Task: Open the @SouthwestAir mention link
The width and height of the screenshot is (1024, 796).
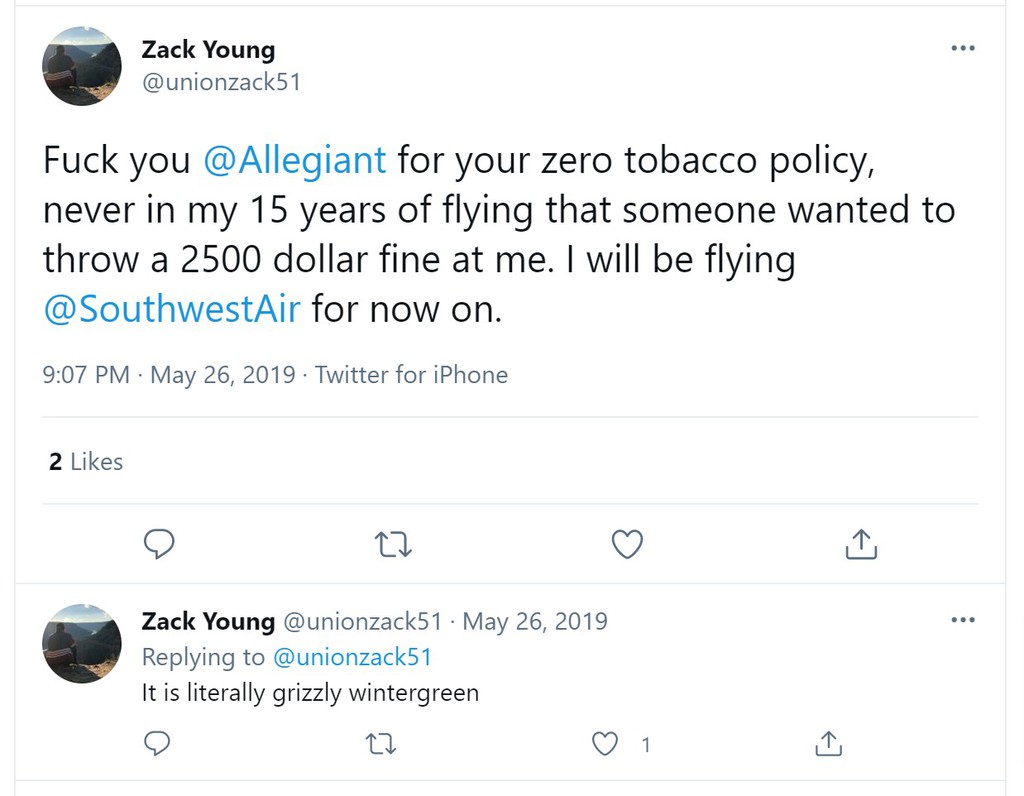Action: click(x=171, y=309)
